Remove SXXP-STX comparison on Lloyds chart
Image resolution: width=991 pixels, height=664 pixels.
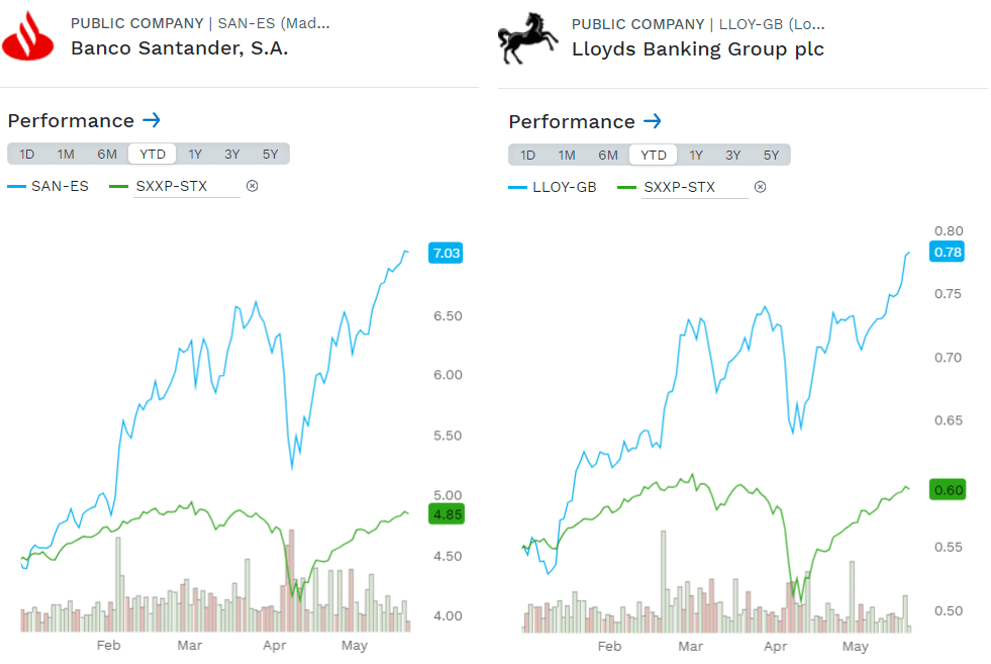tap(760, 187)
